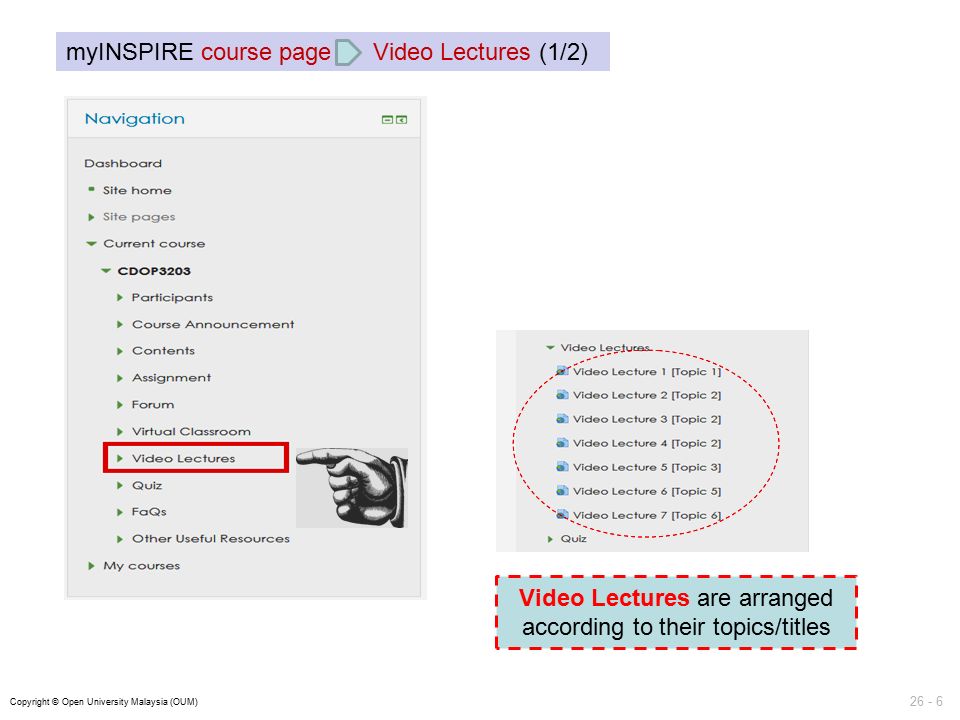Image resolution: width=960 pixels, height=720 pixels.
Task: Click the expanded Video Lectures heading
Action: (605, 348)
